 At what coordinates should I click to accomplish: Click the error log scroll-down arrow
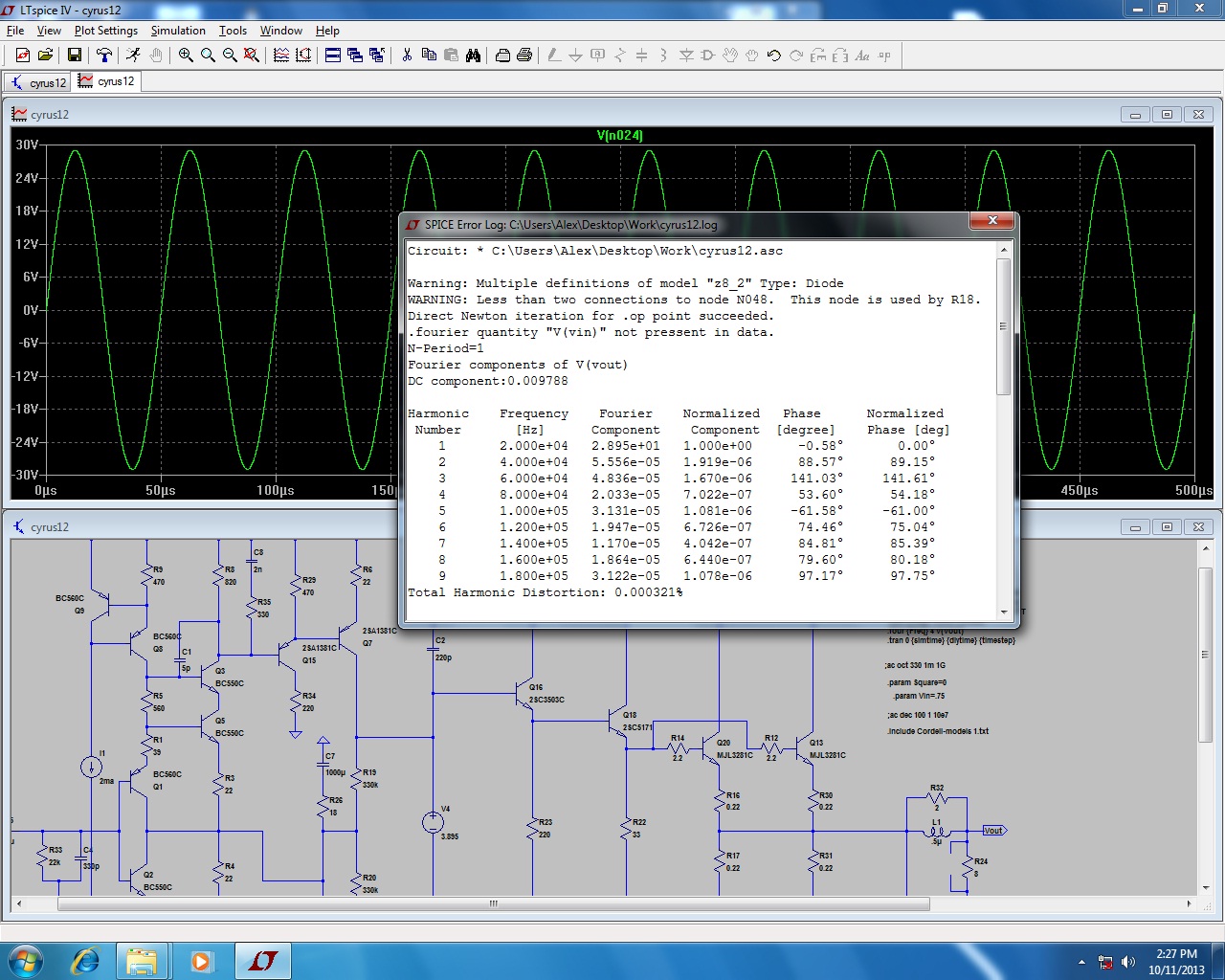[1003, 612]
